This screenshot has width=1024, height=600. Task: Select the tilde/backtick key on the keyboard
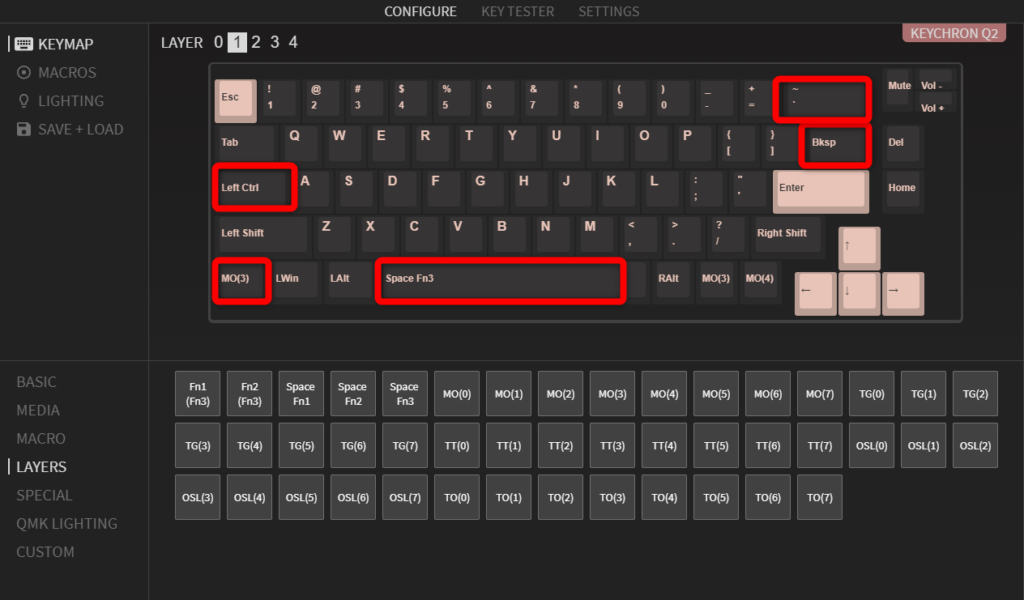pyautogui.click(x=822, y=99)
